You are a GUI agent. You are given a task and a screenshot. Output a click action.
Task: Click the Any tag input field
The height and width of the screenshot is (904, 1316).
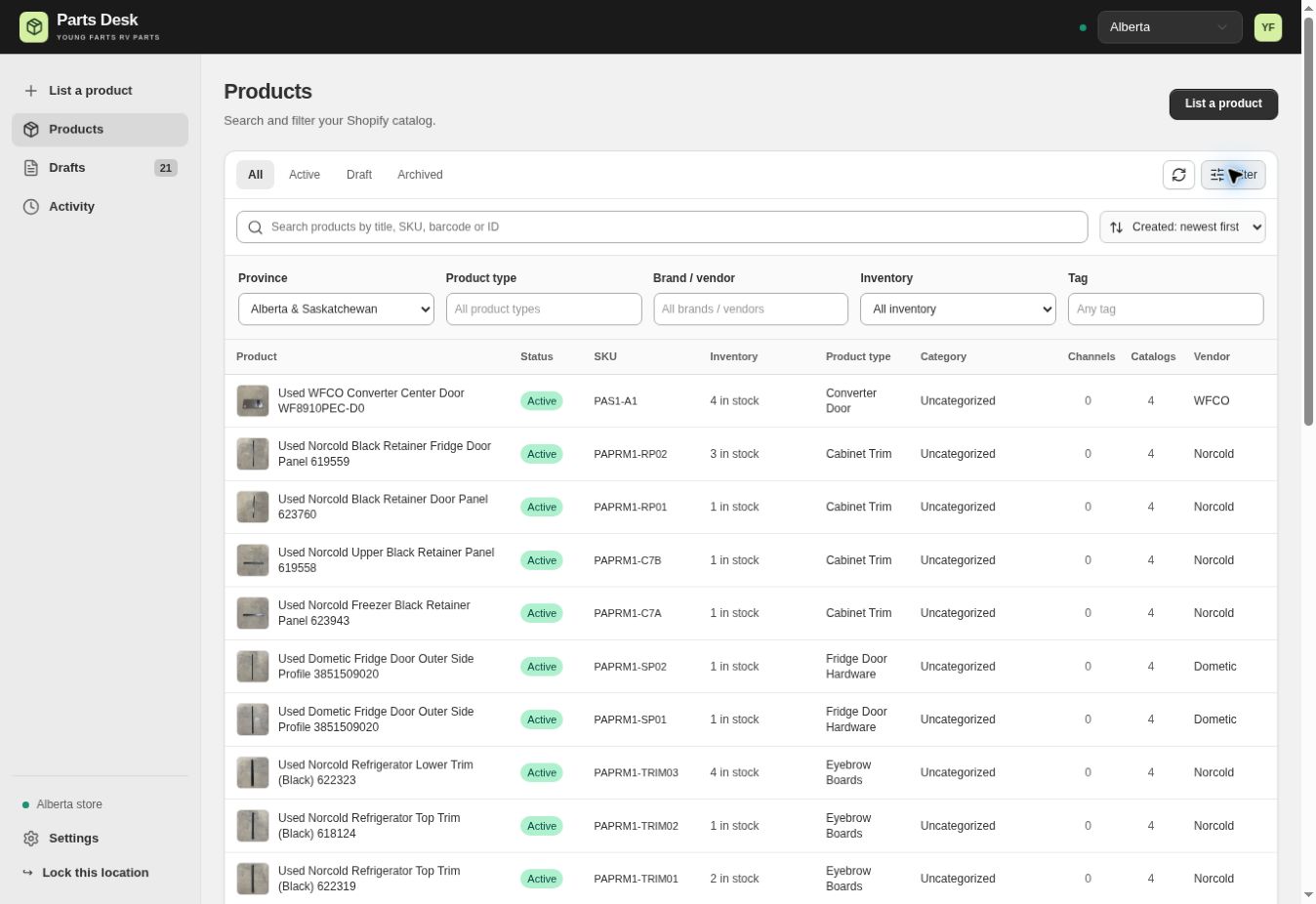[x=1166, y=309]
